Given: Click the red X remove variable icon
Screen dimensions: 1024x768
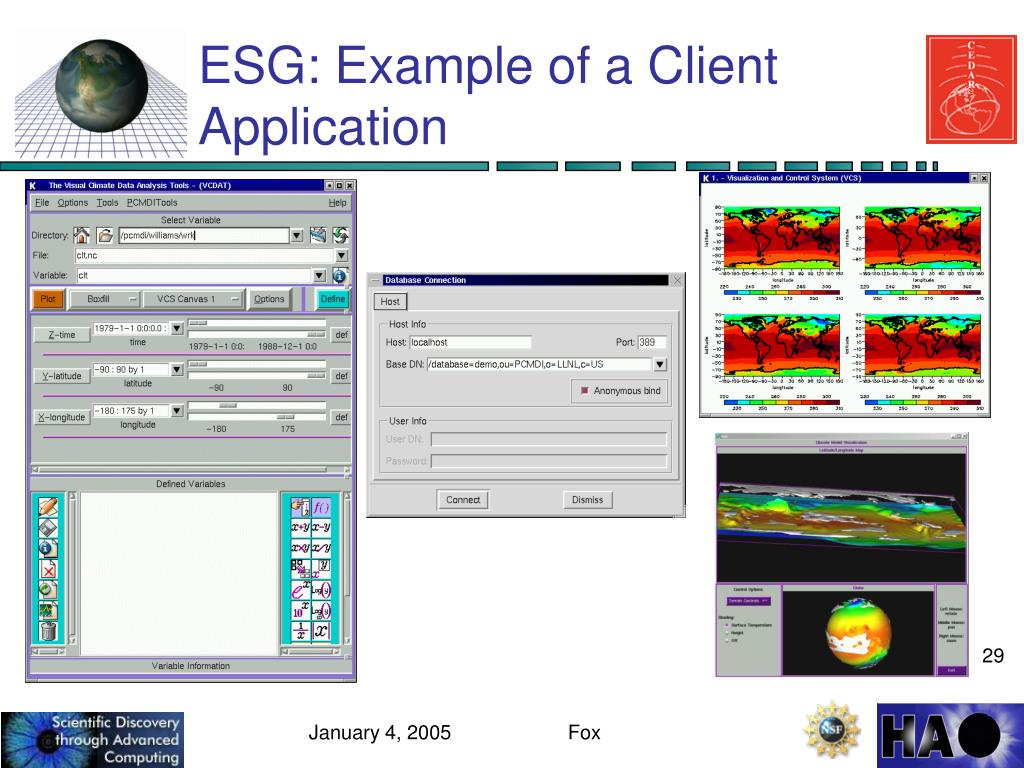Looking at the screenshot, I should (x=48, y=569).
